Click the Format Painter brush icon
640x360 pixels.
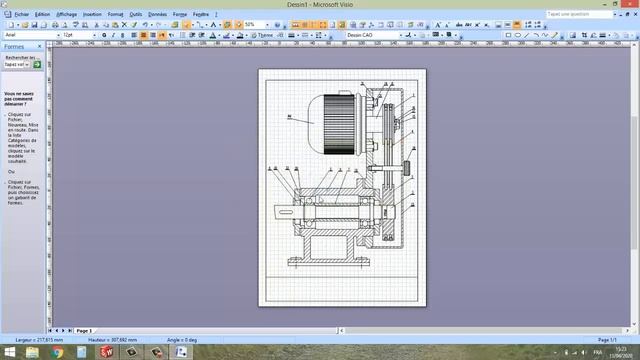(134, 25)
